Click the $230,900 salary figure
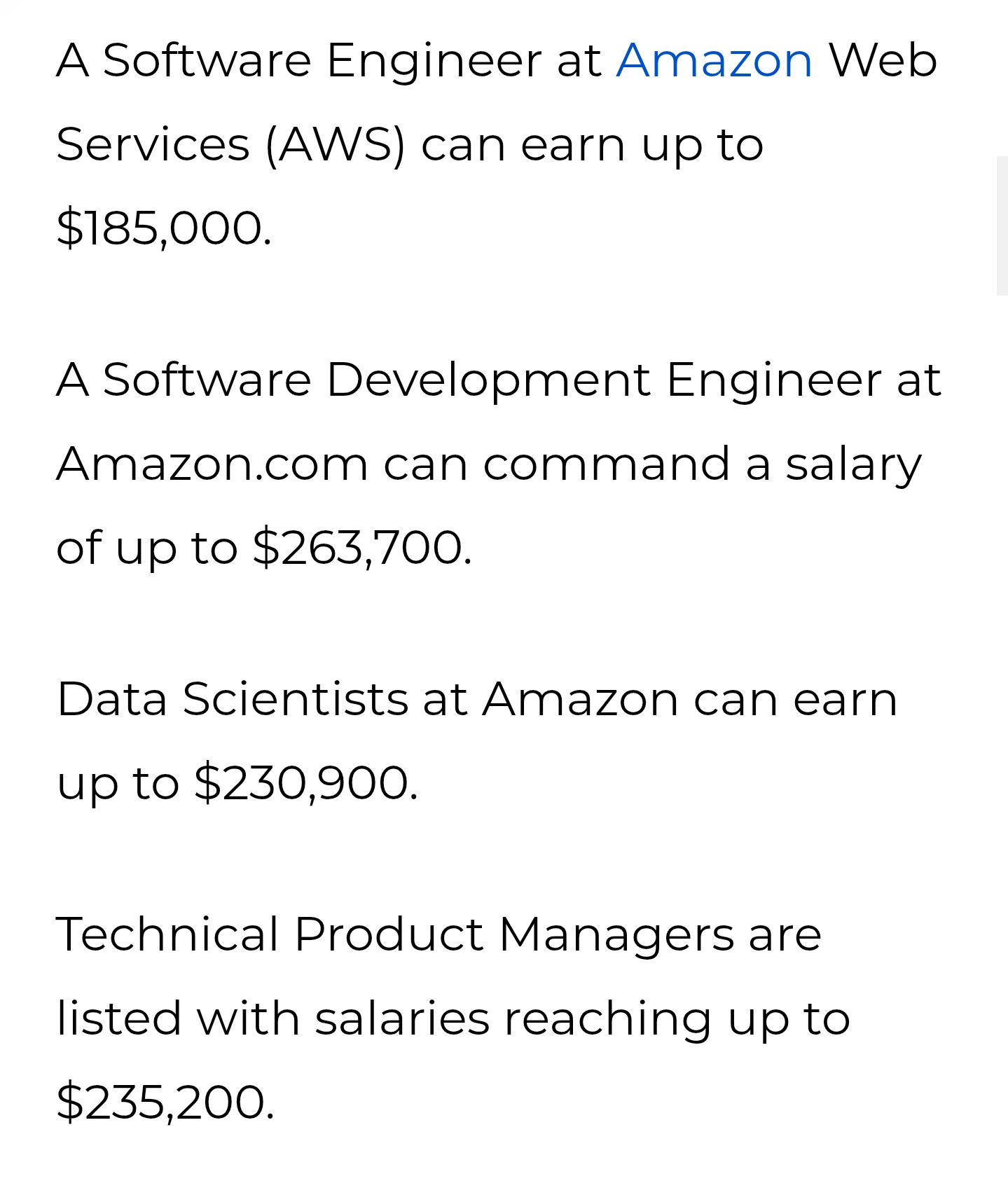The image size is (1008, 1202). (x=305, y=782)
